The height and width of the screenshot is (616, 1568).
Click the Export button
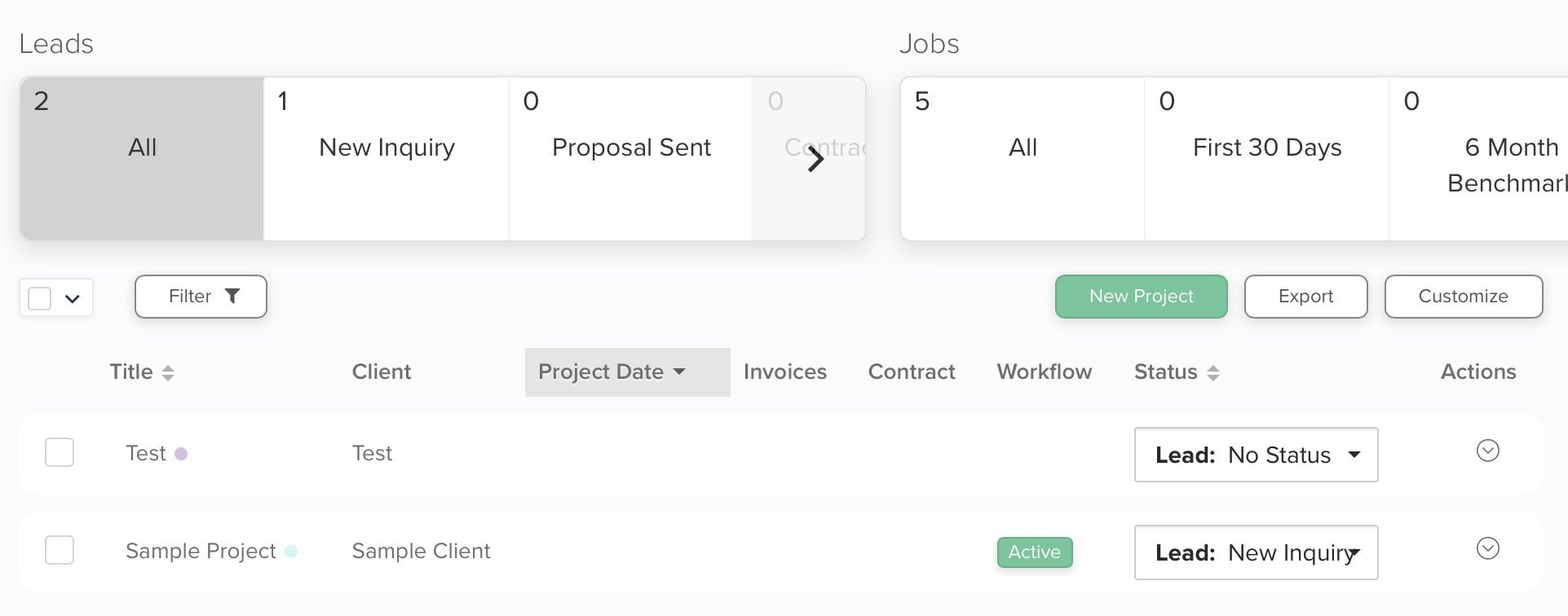coord(1305,297)
